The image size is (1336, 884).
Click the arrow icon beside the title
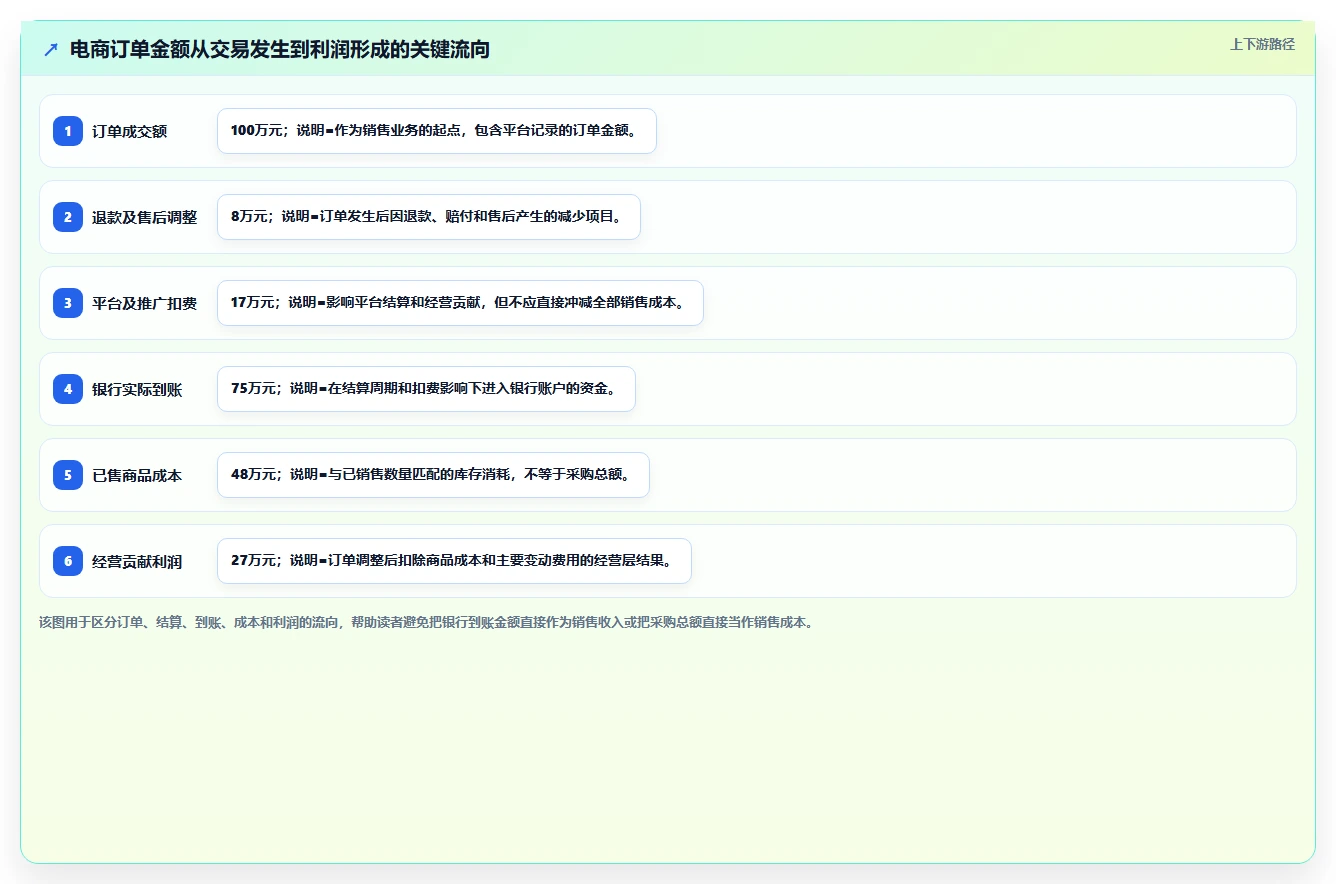click(x=51, y=49)
